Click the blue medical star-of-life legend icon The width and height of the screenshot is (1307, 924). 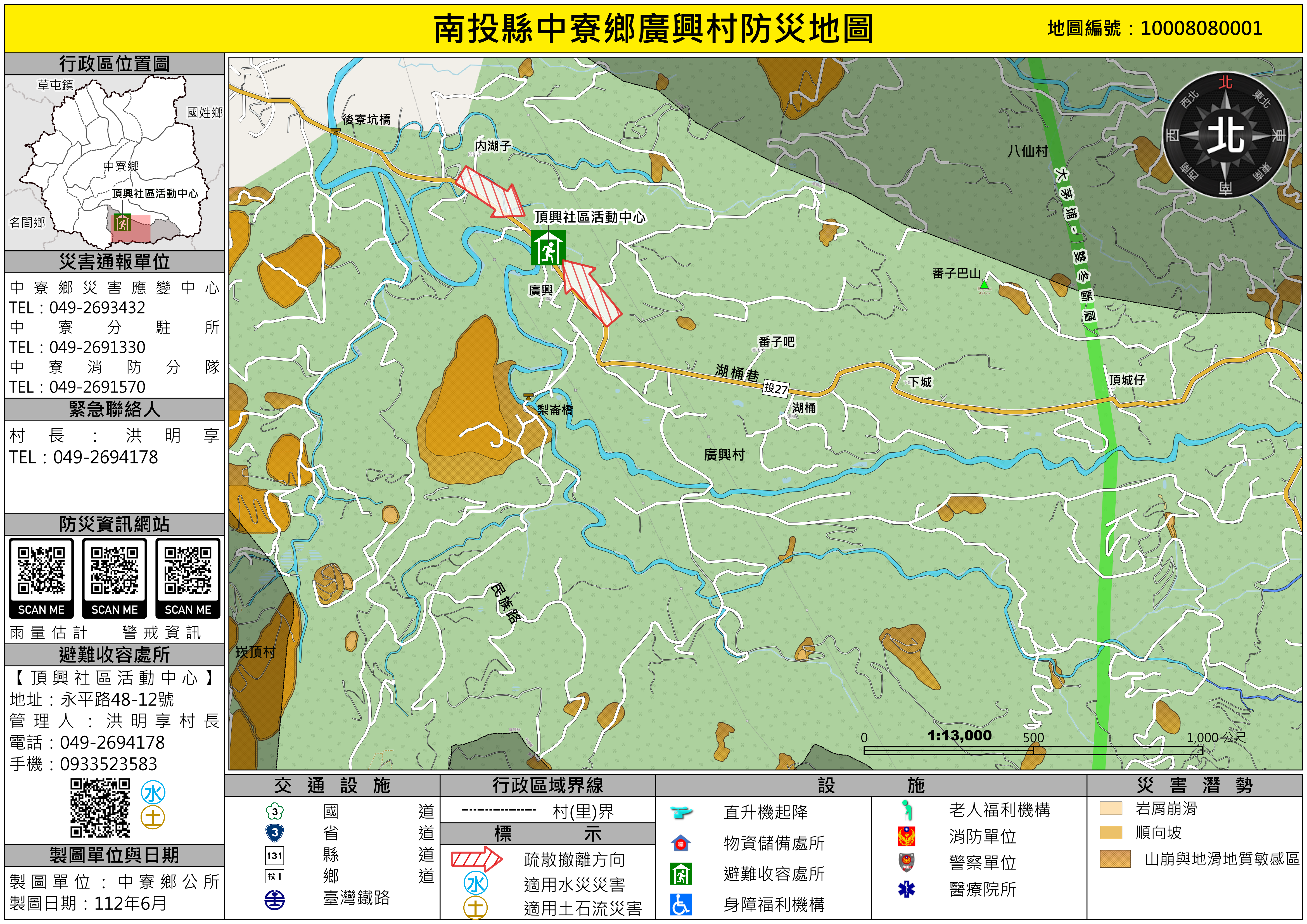coord(906,889)
